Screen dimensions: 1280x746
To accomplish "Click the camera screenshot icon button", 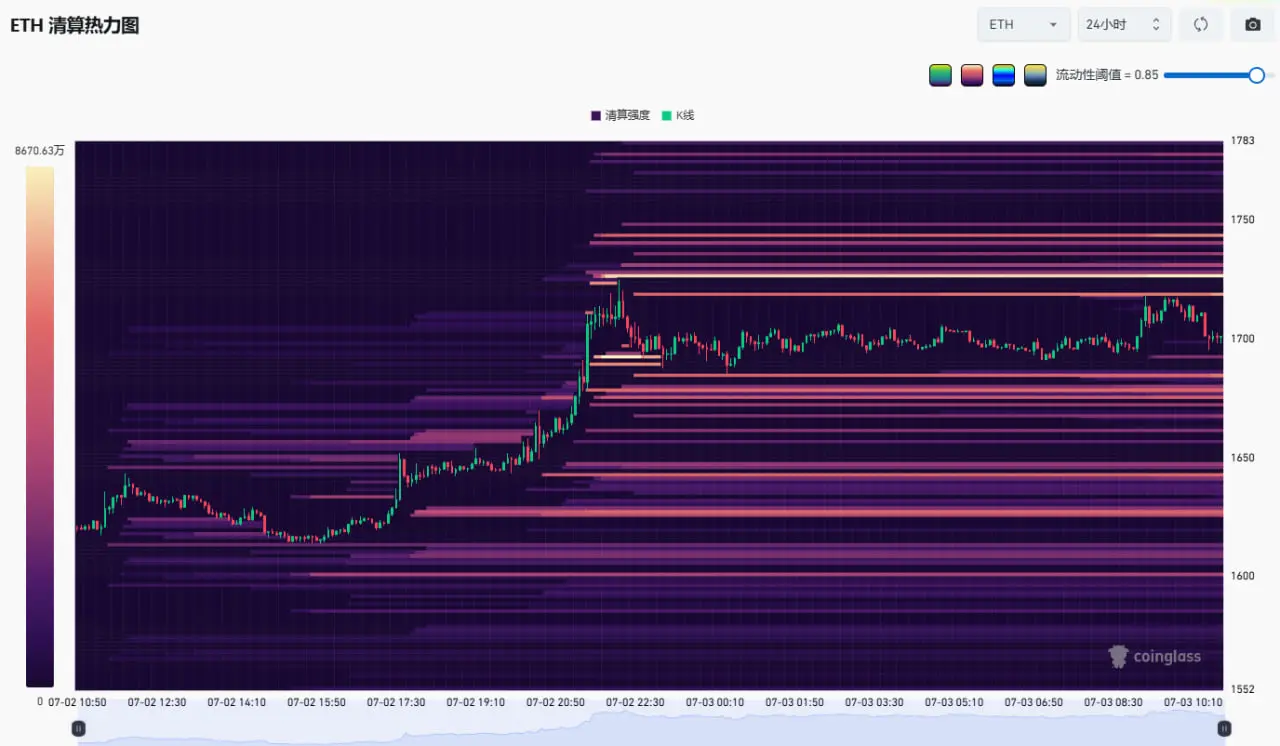I will point(1252,25).
